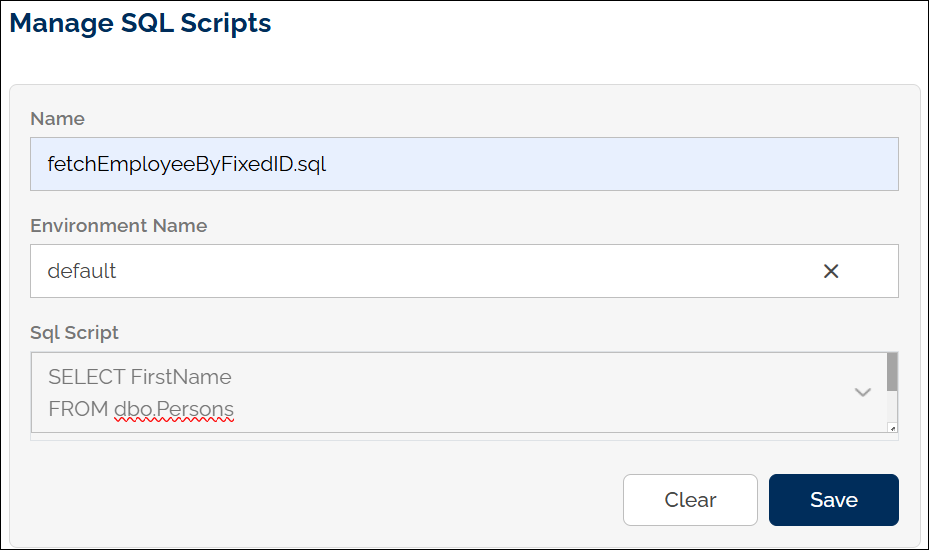Click the "fetchEmployeeByFixedID.sql" name text
The image size is (929, 550).
187,164
